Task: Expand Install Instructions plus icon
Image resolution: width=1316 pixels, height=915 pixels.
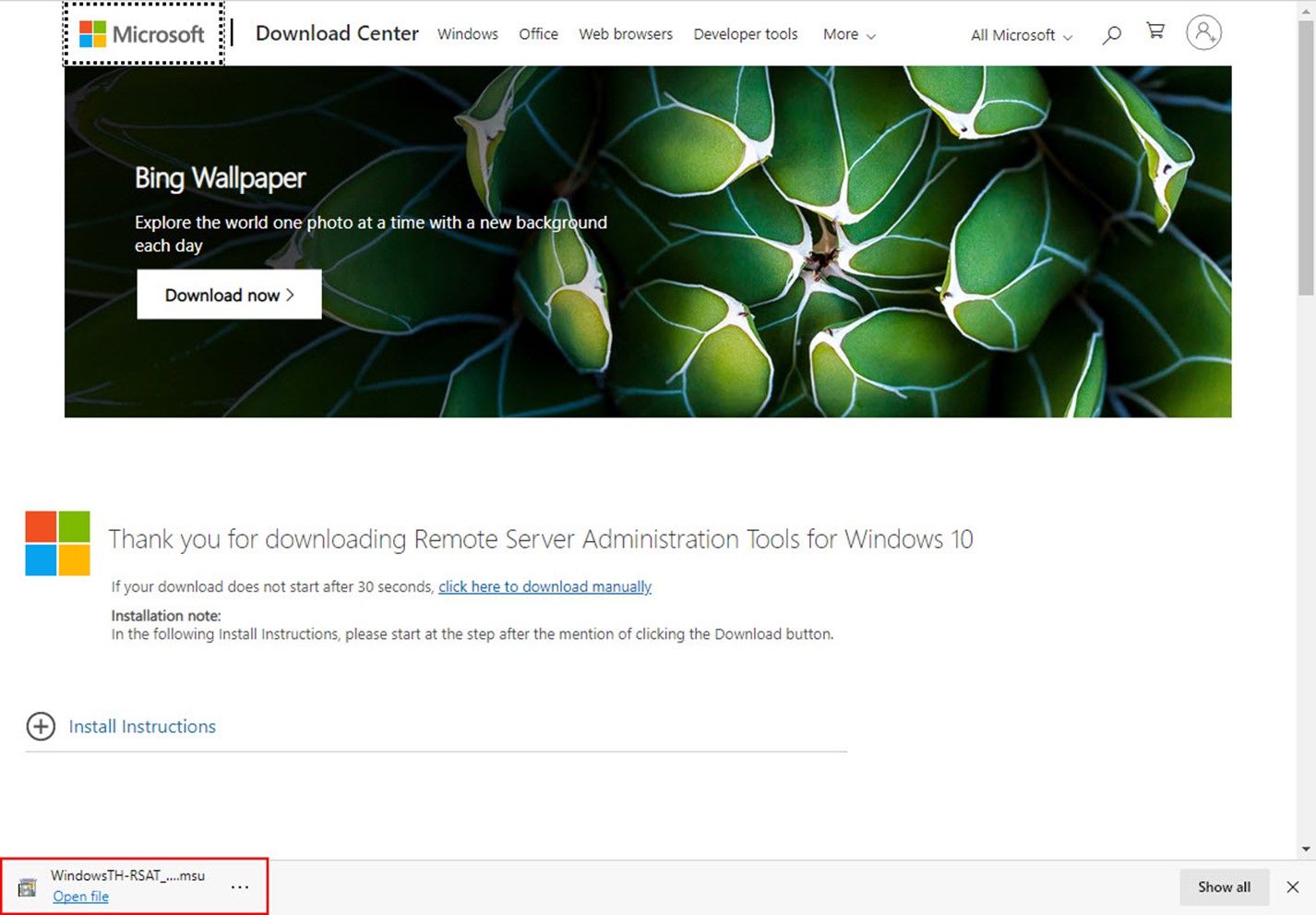Action: click(41, 727)
